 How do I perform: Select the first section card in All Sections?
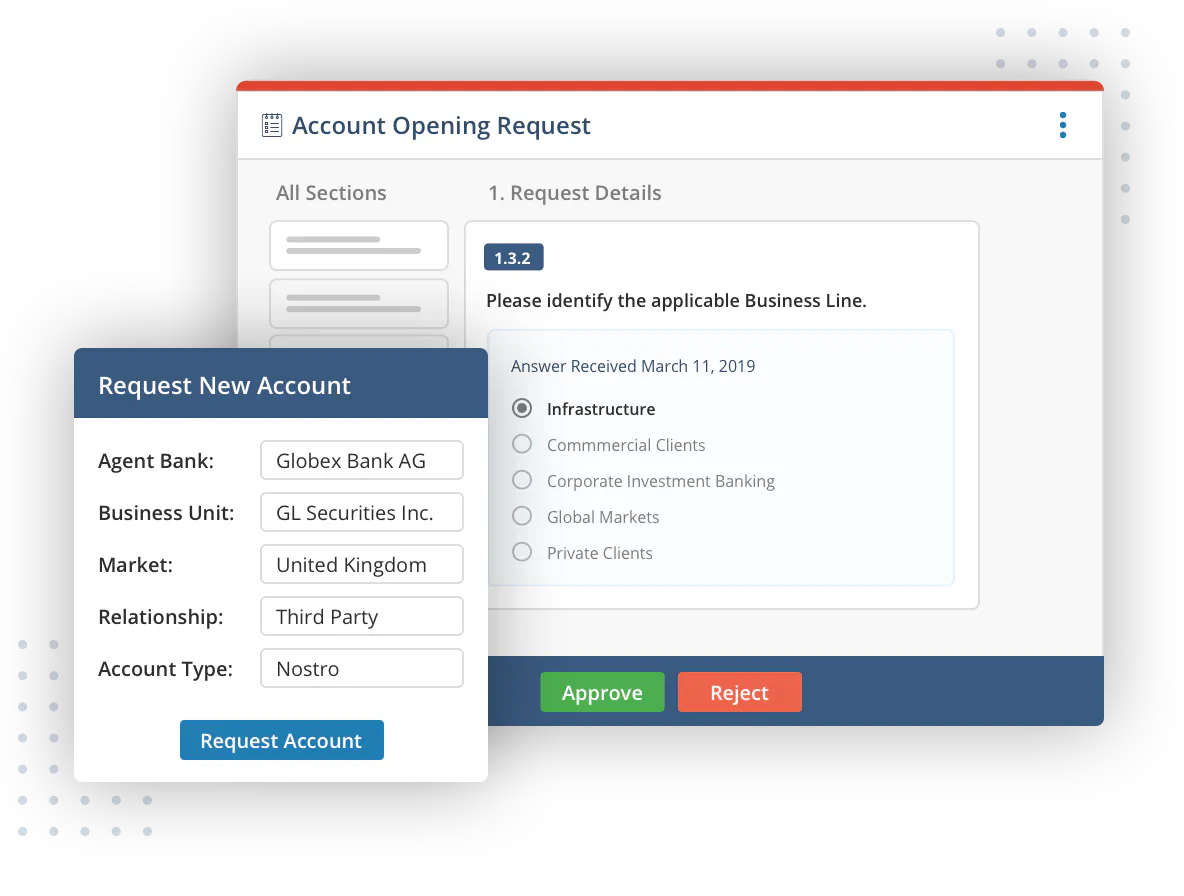tap(358, 246)
